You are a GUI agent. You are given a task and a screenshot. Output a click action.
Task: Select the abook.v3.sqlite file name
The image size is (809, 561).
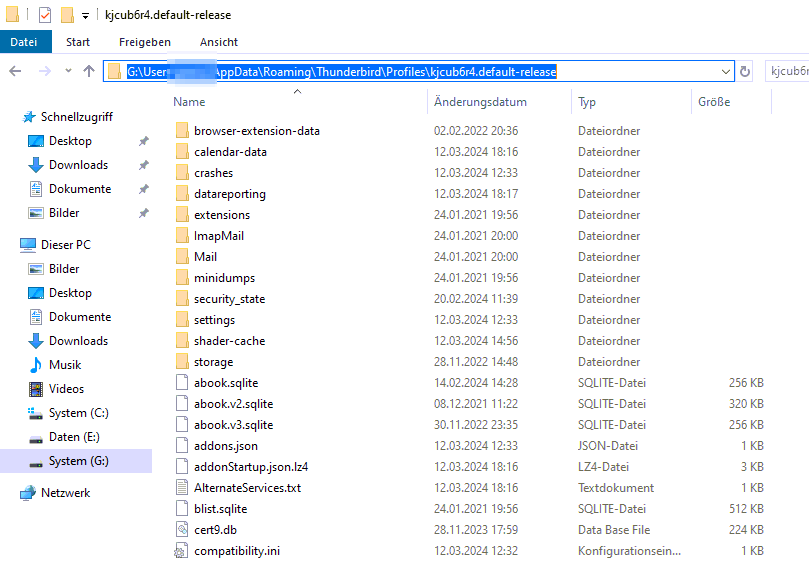234,425
